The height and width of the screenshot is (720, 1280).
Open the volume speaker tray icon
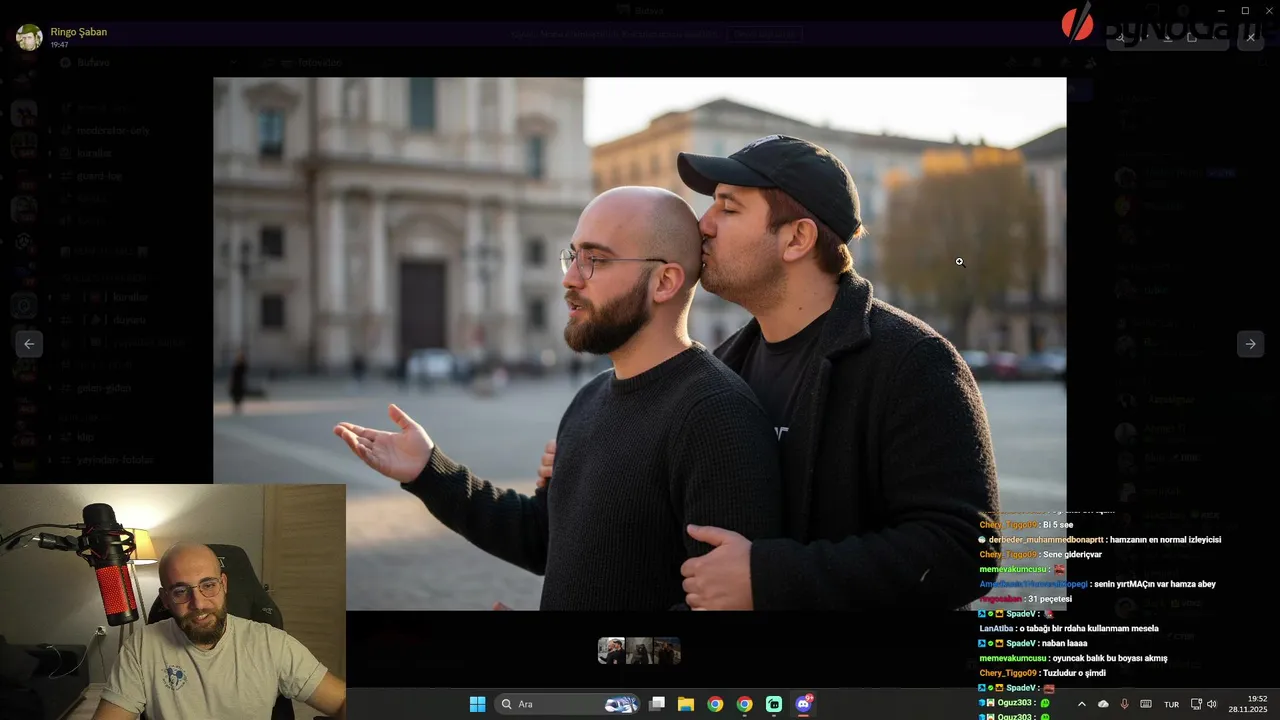pos(1212,704)
